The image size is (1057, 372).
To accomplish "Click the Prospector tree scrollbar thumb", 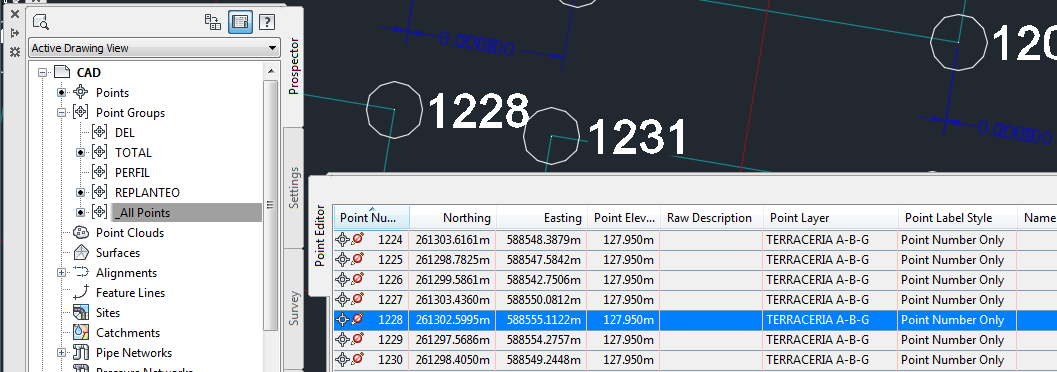I will (x=270, y=205).
